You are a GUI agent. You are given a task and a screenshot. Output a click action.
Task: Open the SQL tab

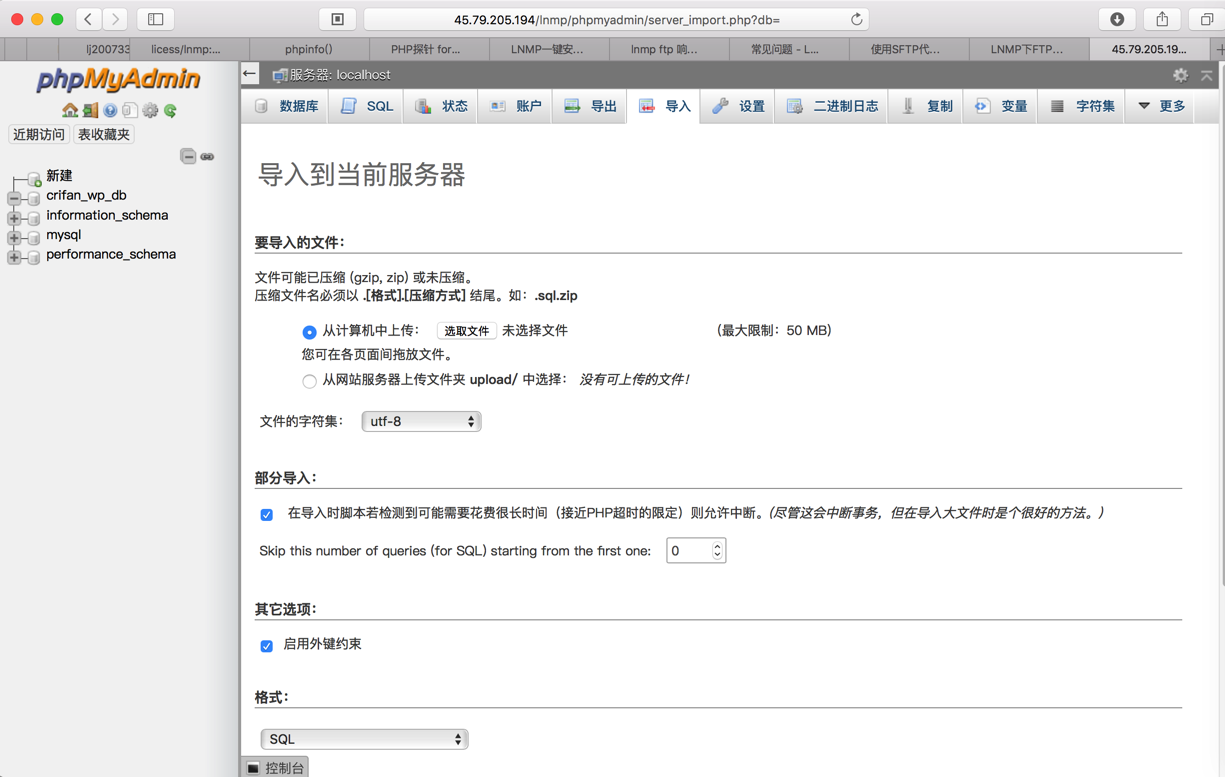tap(366, 106)
